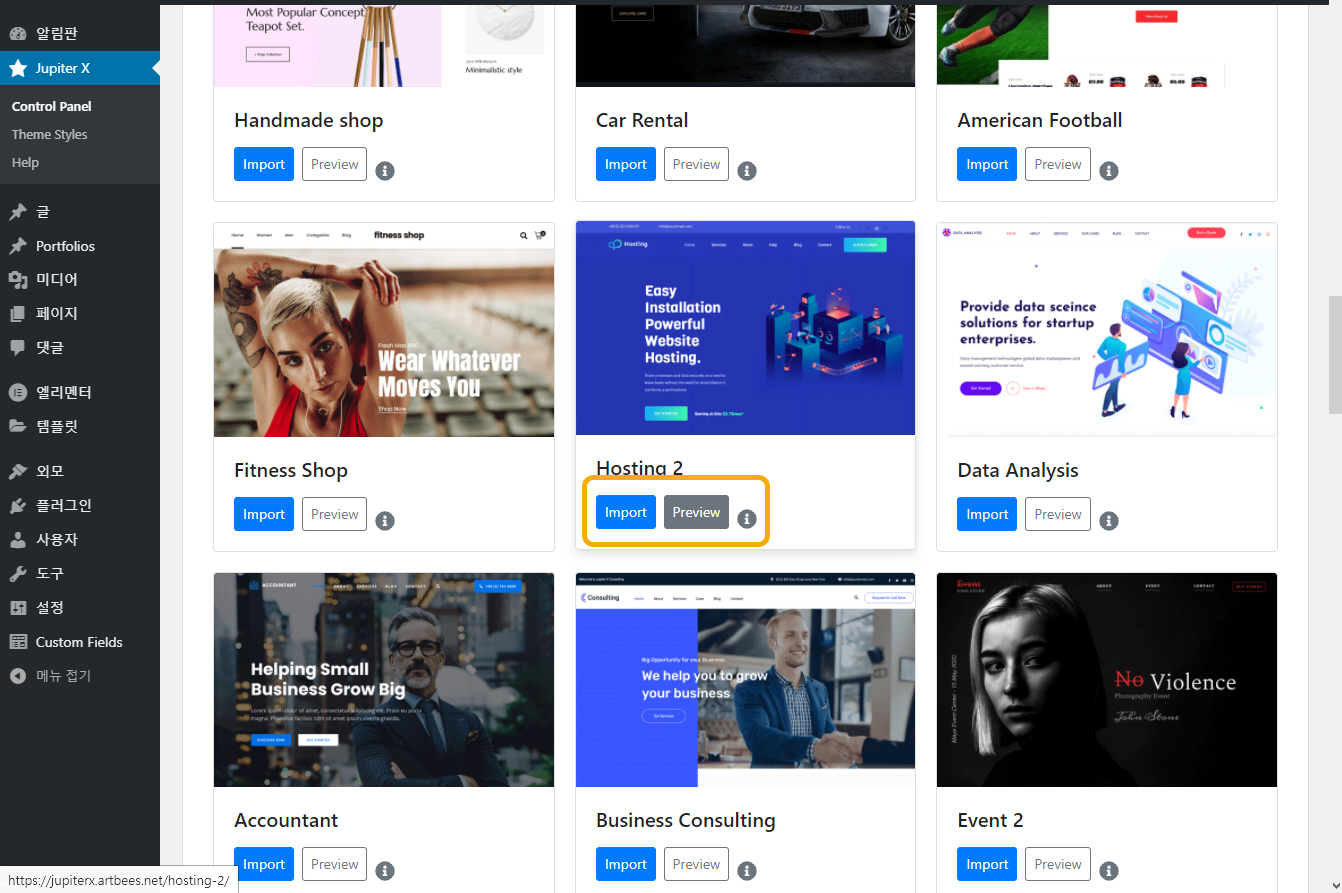Import the Data Analysis template
Screen dimensions: 1342x893
coord(987,514)
